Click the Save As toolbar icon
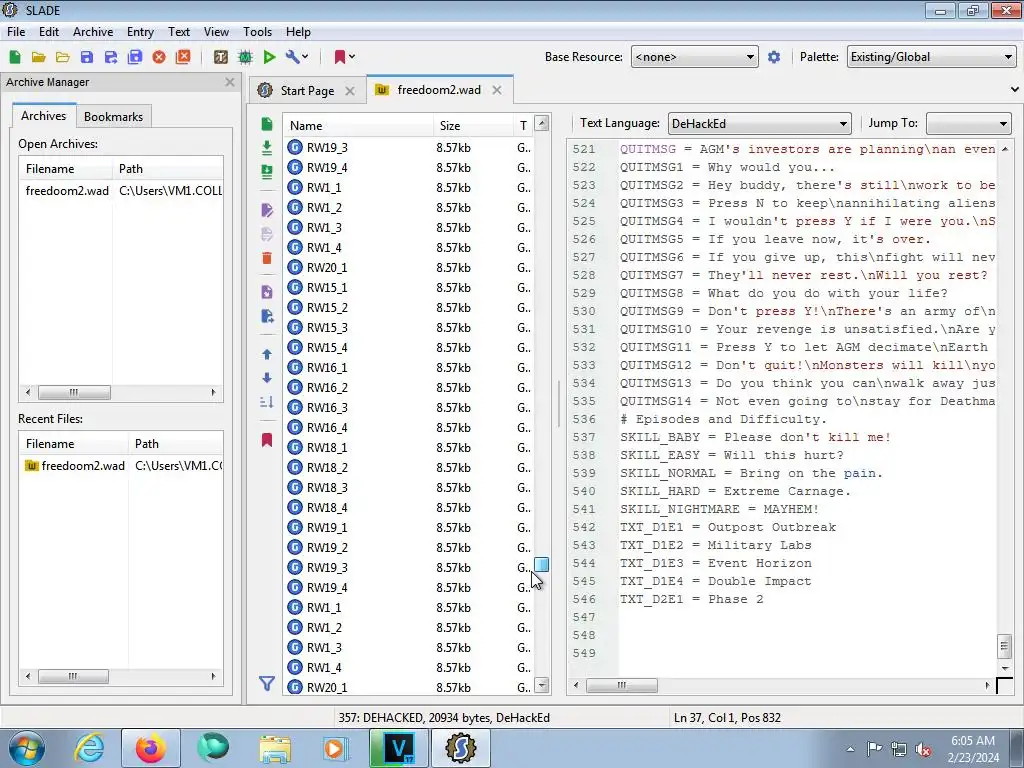This screenshot has height=768, width=1024. tap(111, 57)
